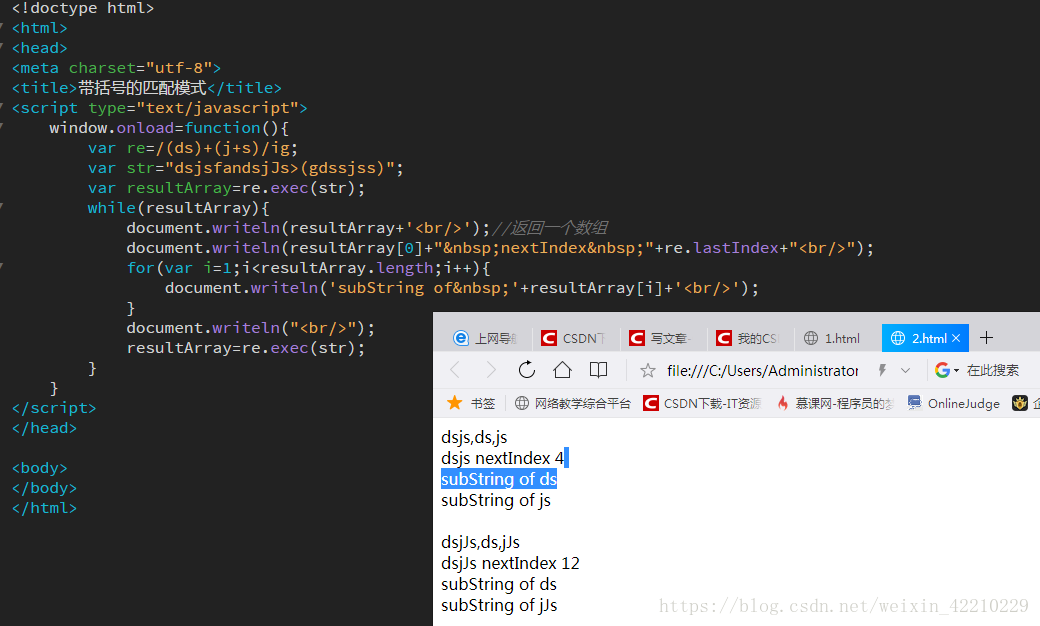
Task: Click the 'window.onload=function(){' code line
Action: pyautogui.click(x=168, y=128)
